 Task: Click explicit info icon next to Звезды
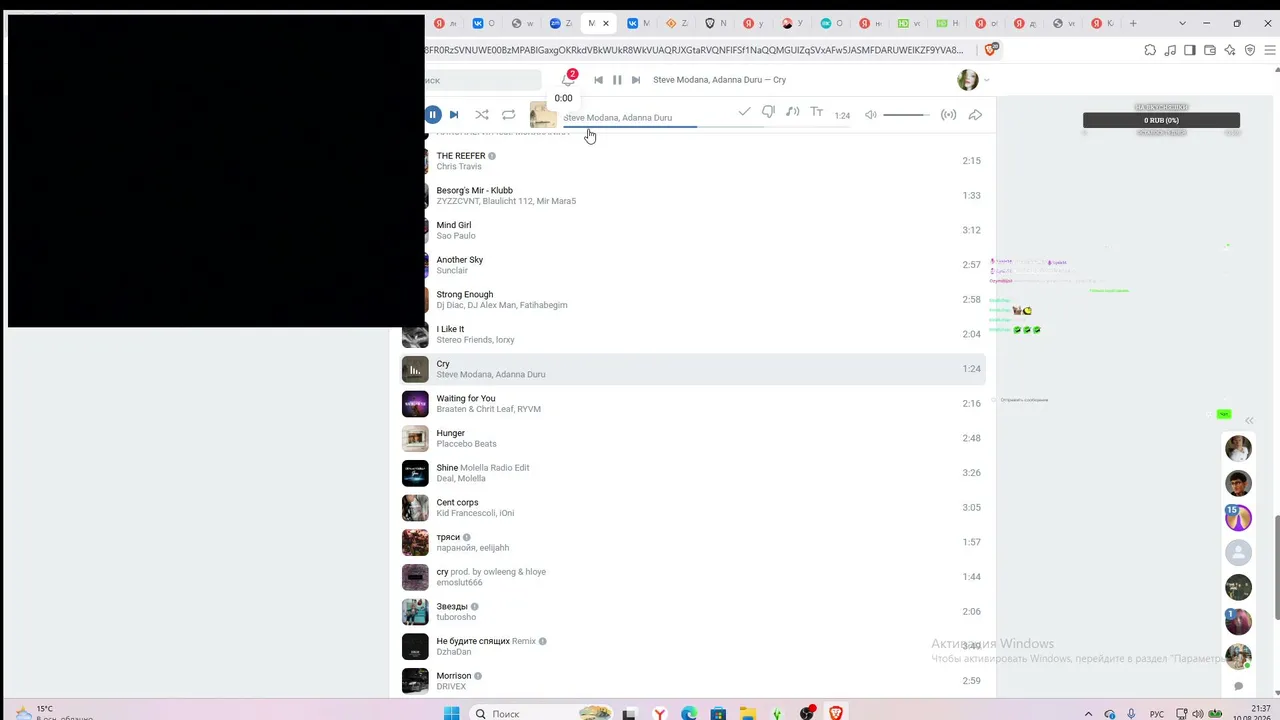point(475,607)
